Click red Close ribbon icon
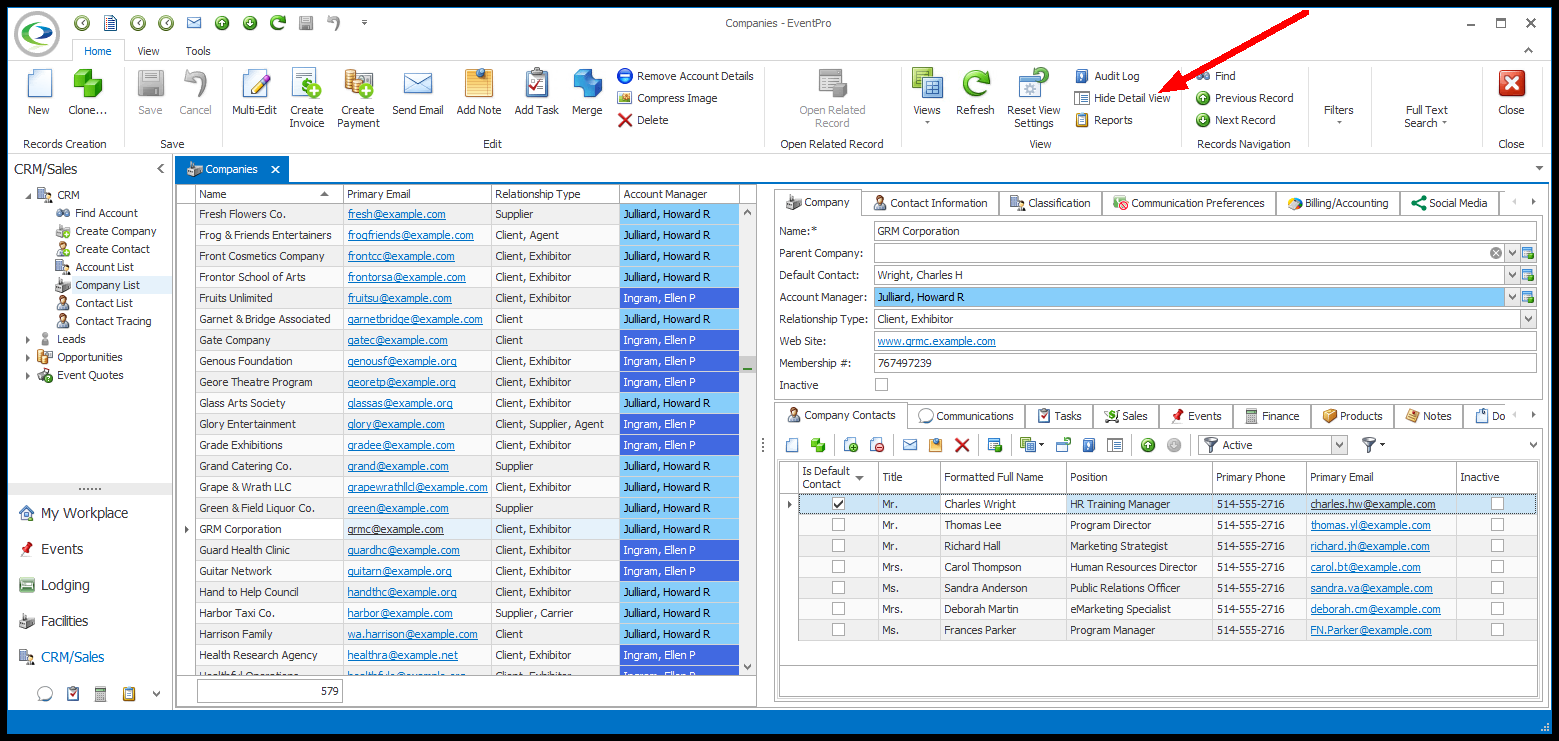 coord(1511,84)
